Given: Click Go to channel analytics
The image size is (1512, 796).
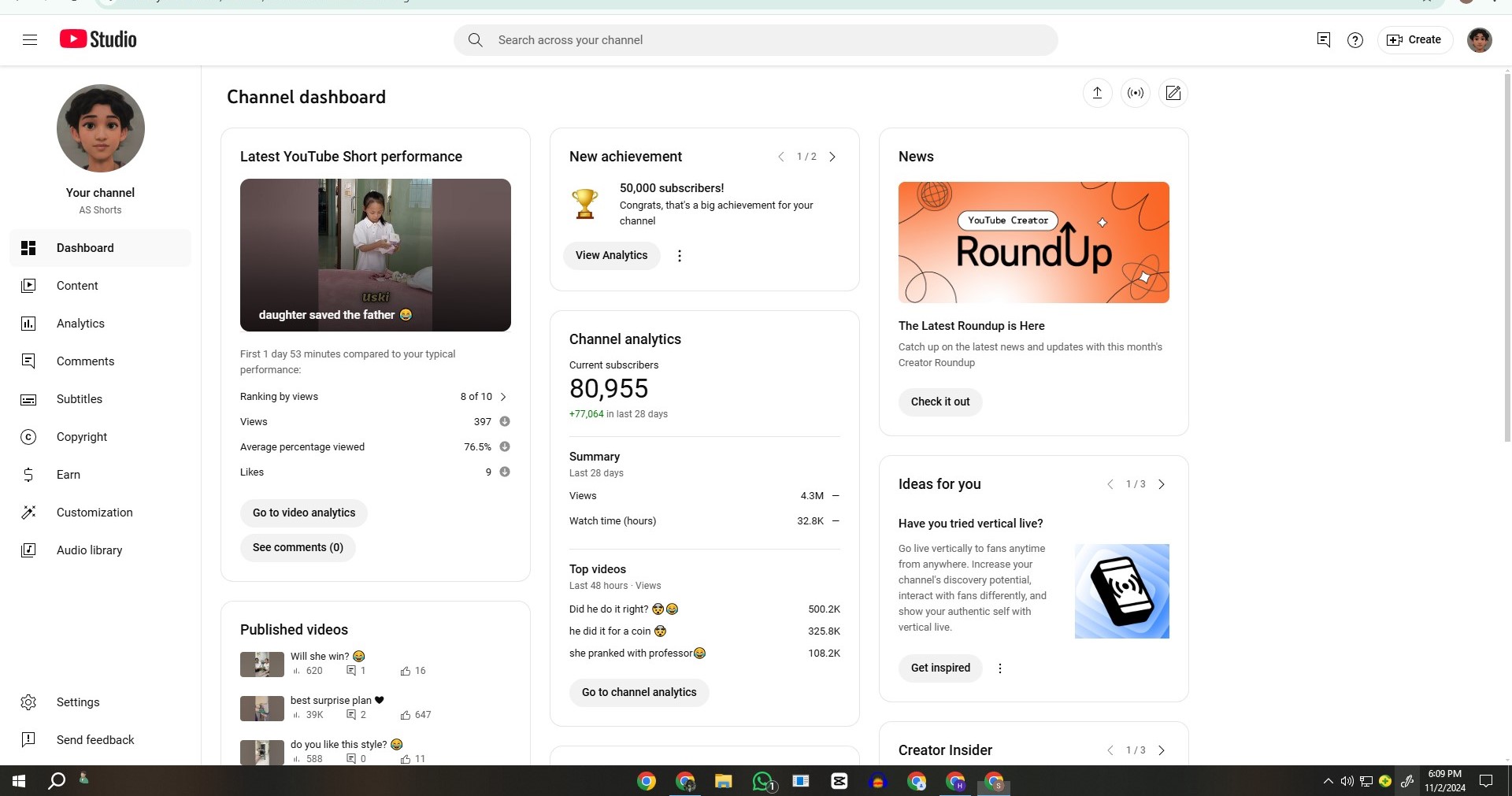Looking at the screenshot, I should point(639,692).
